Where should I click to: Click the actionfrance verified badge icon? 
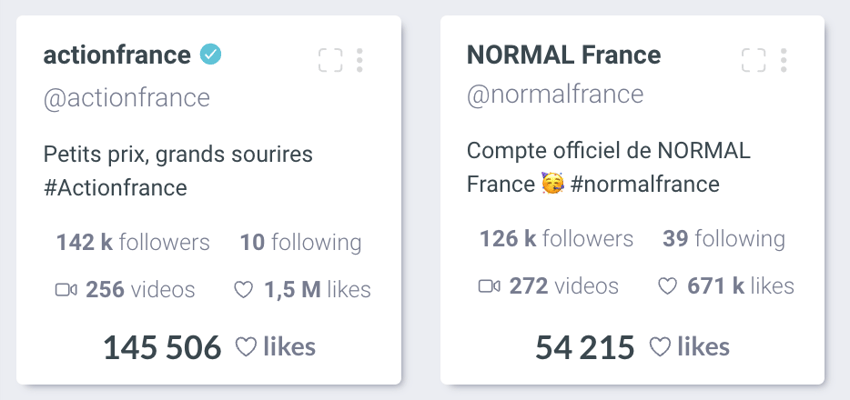point(210,54)
